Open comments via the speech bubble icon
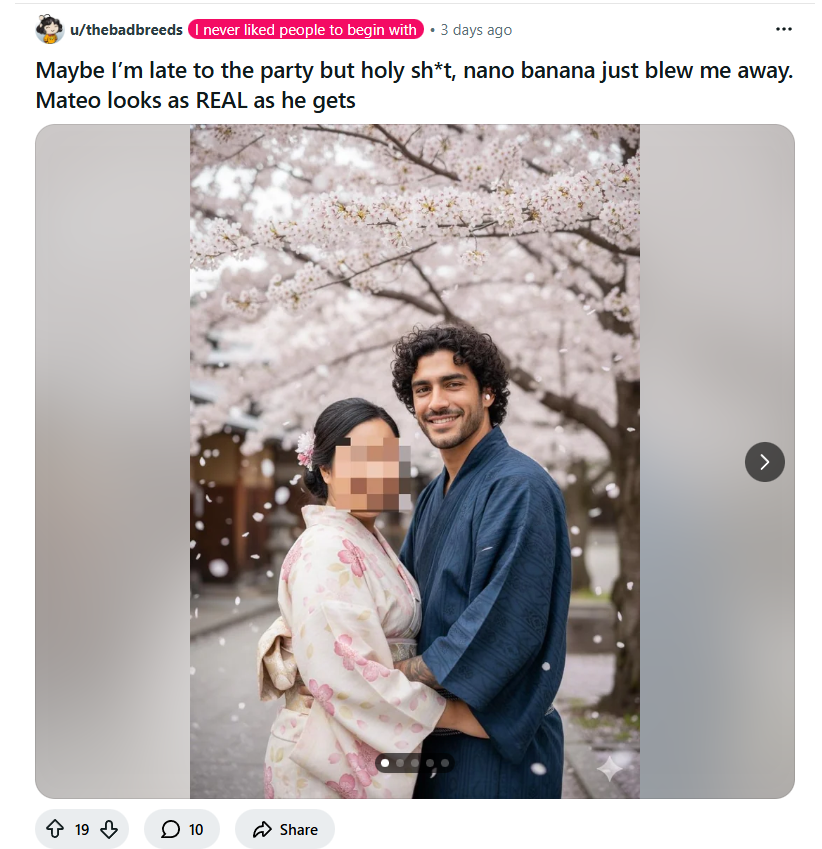The width and height of the screenshot is (822, 849). coord(170,829)
